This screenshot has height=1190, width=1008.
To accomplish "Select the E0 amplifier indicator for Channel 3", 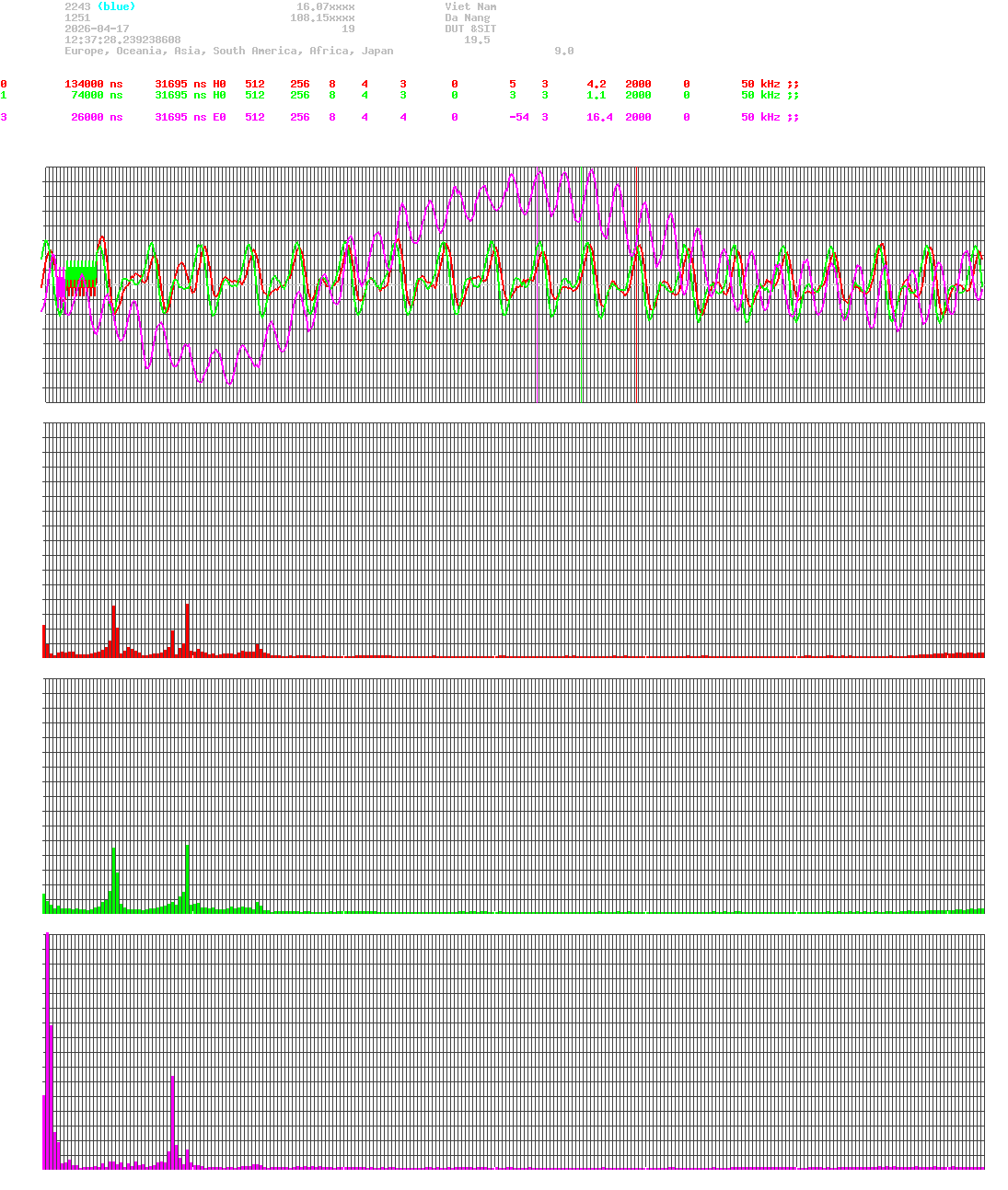I will tap(218, 117).
